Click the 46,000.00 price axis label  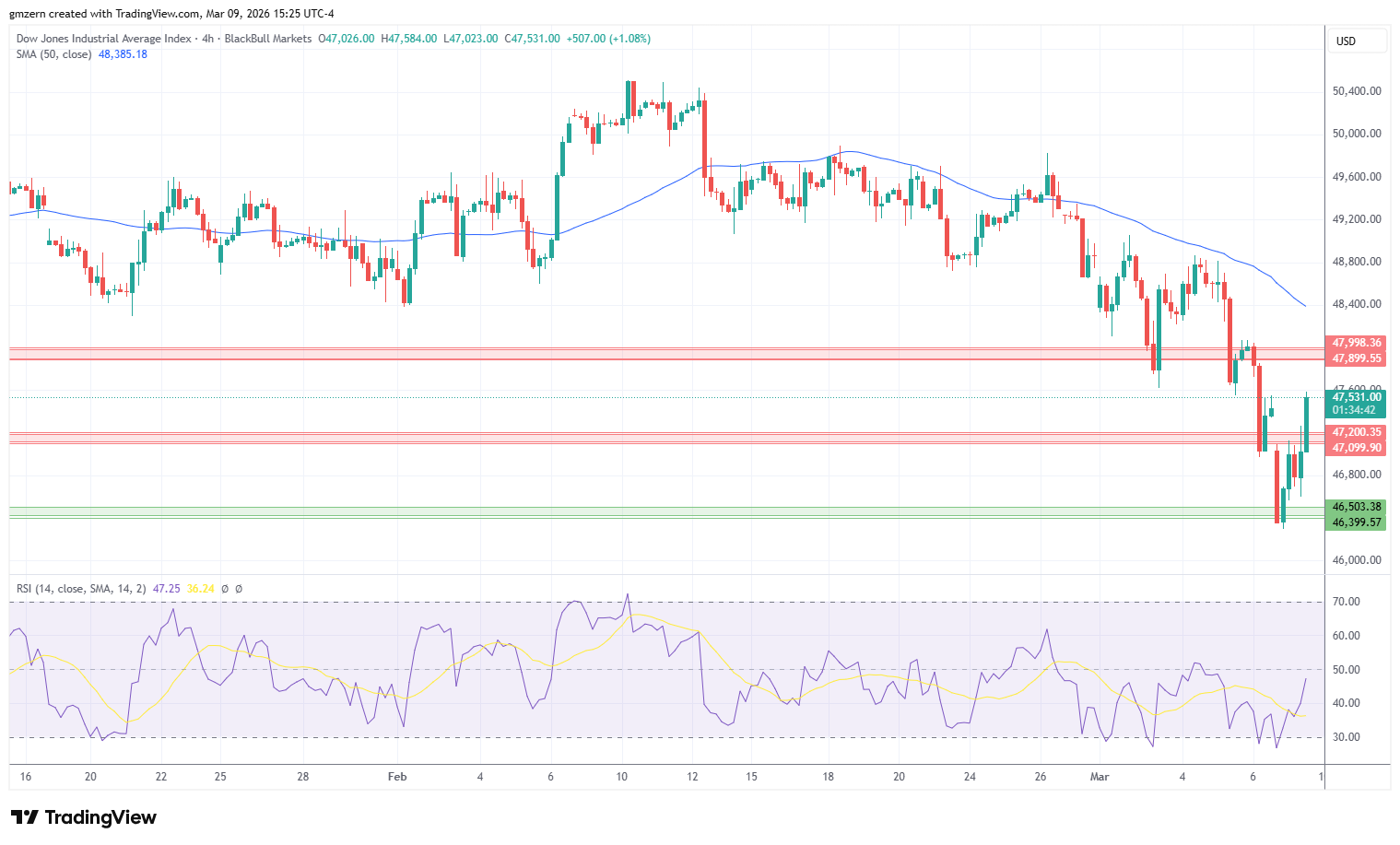[1357, 560]
